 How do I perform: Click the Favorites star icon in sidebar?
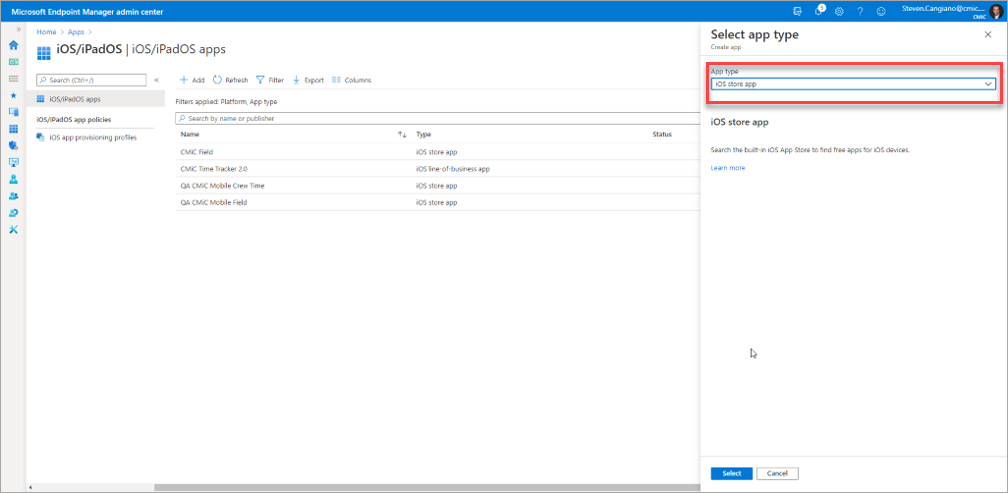(x=13, y=95)
